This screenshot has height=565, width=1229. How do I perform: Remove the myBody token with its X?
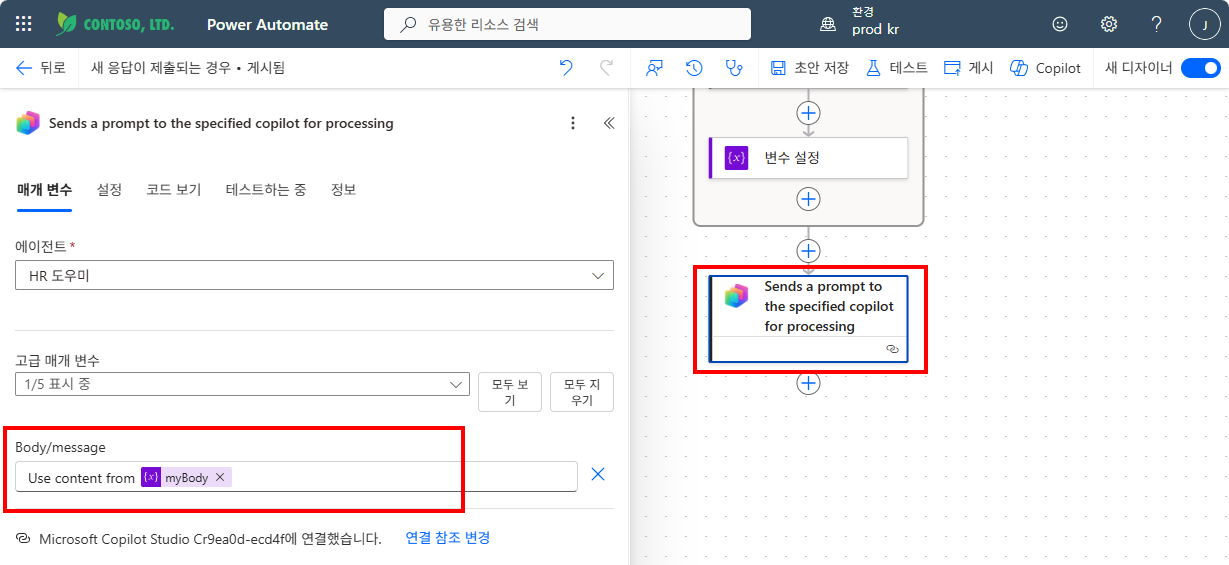tap(220, 477)
